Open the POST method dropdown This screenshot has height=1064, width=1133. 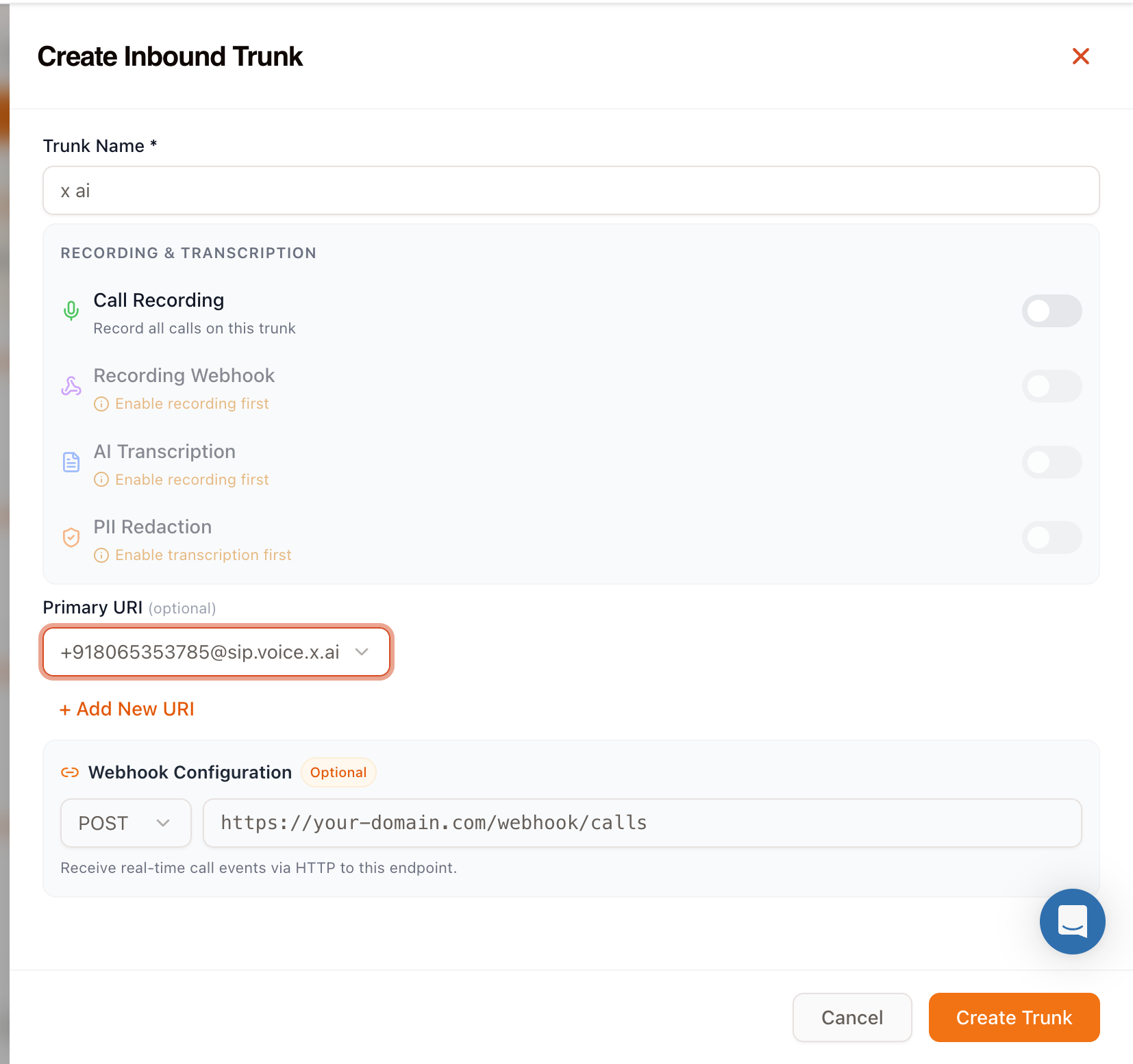126,823
